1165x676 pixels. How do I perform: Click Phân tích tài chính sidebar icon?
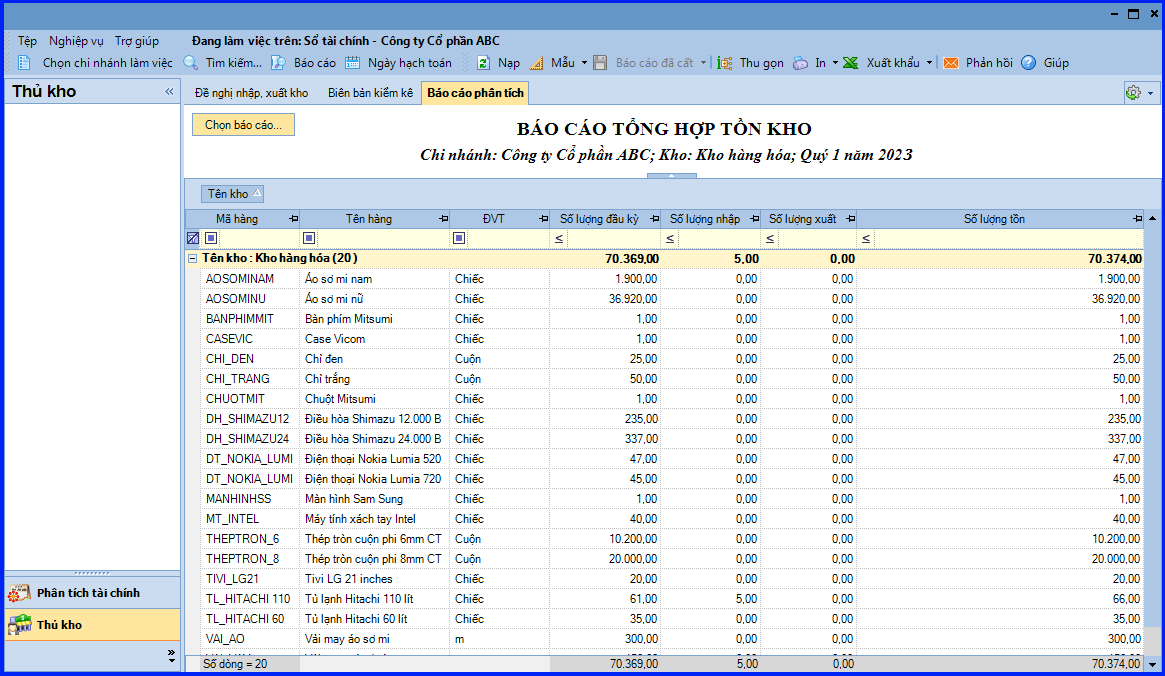coord(19,593)
